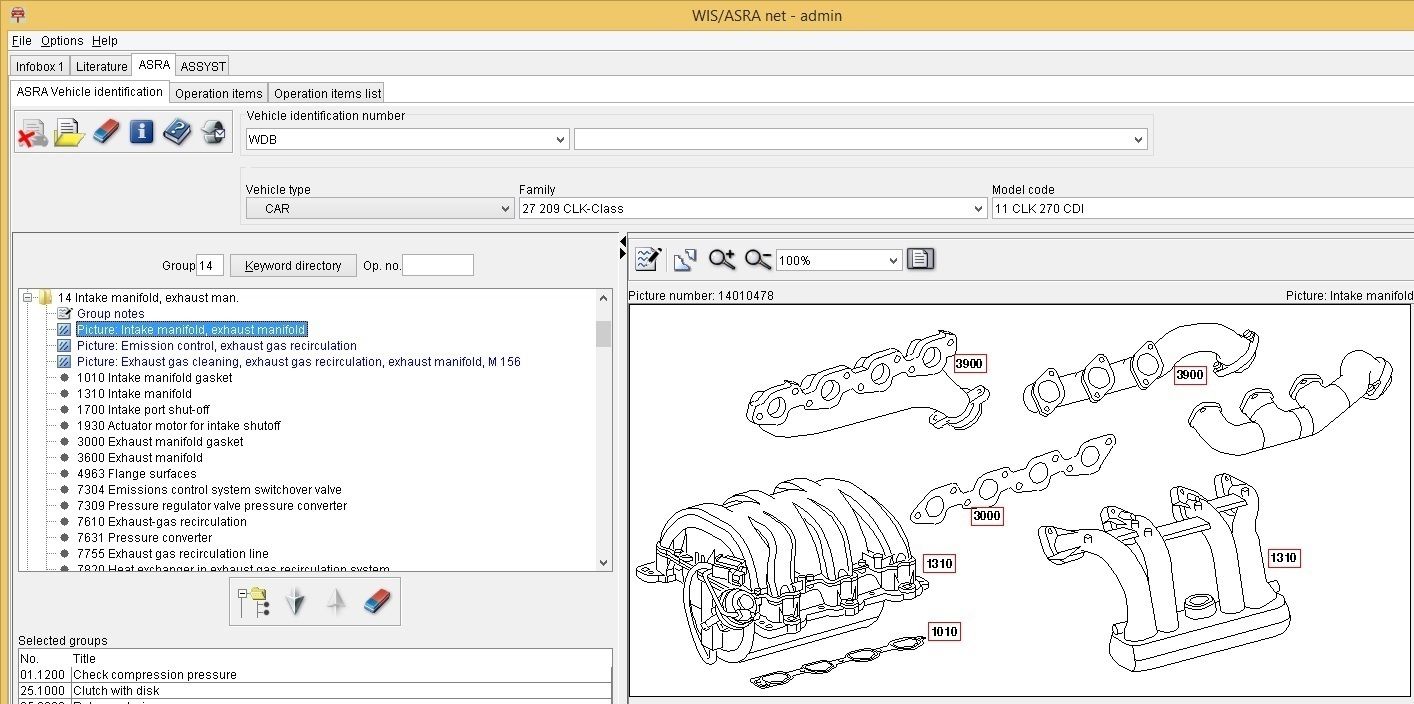The image size is (1414, 704).
Task: Open the WDB identification number dropdown
Action: coord(560,140)
